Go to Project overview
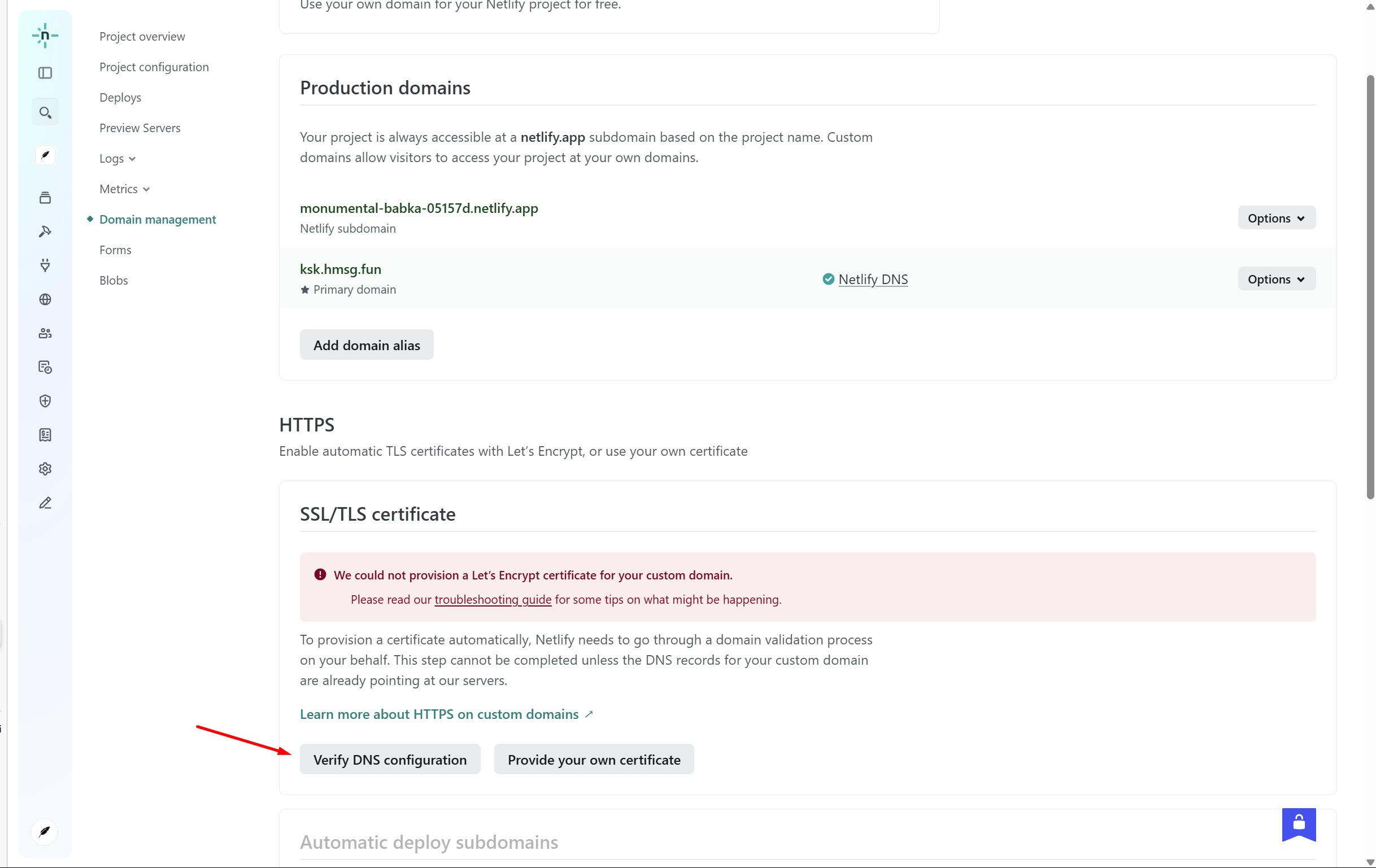The width and height of the screenshot is (1376, 868). [142, 37]
